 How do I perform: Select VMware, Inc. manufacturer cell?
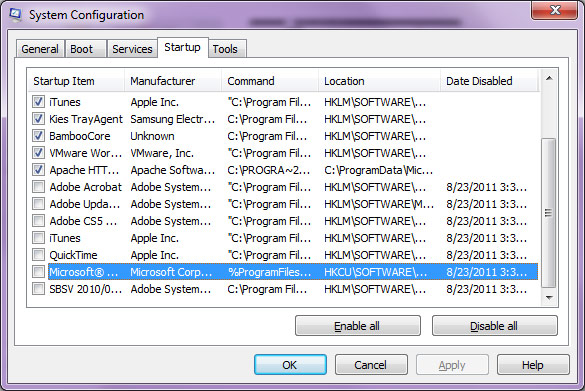point(162,153)
